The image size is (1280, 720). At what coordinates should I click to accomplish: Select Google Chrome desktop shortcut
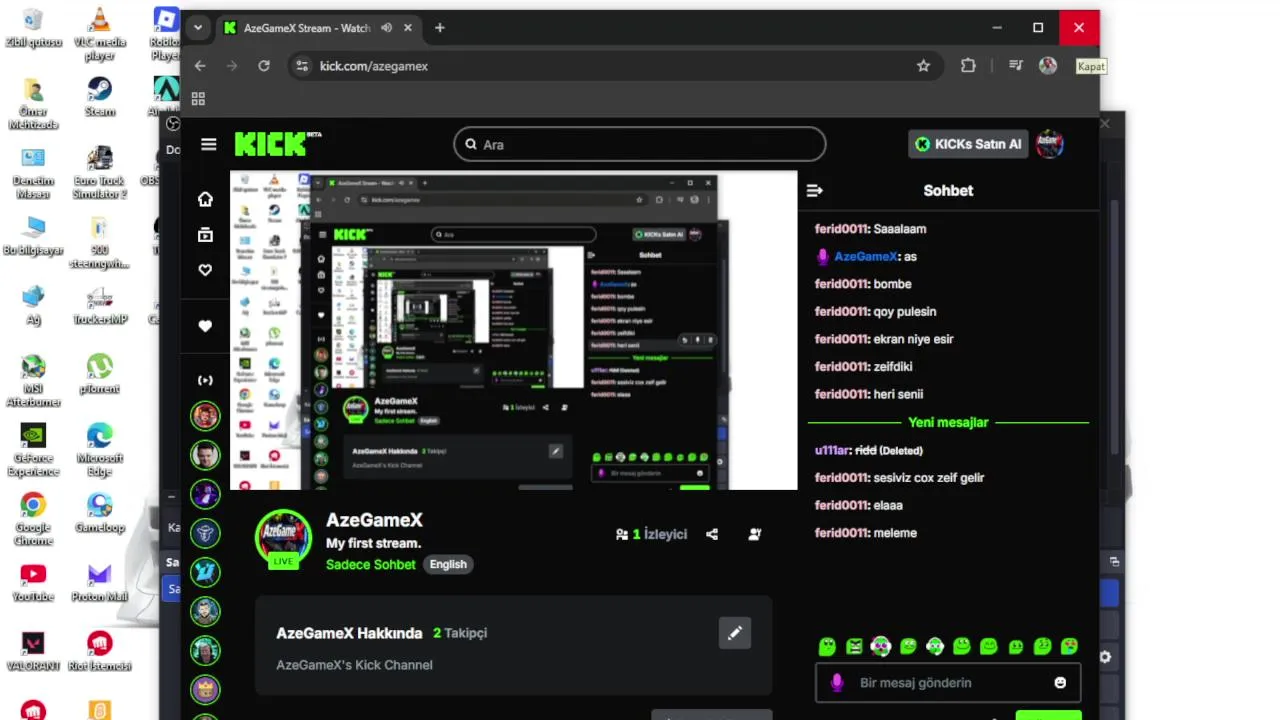(33, 519)
